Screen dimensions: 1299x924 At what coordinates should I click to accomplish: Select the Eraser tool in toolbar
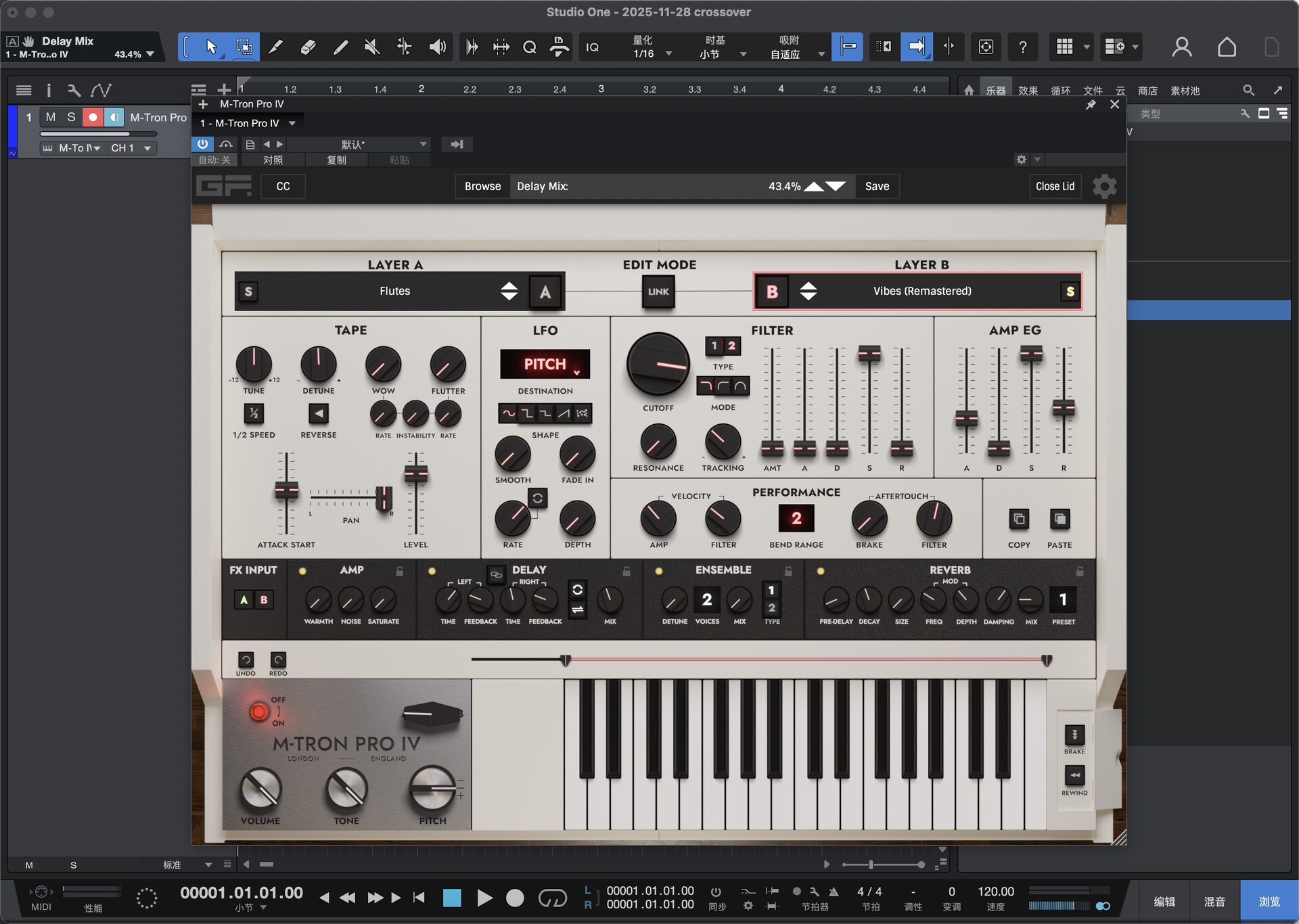click(x=308, y=47)
